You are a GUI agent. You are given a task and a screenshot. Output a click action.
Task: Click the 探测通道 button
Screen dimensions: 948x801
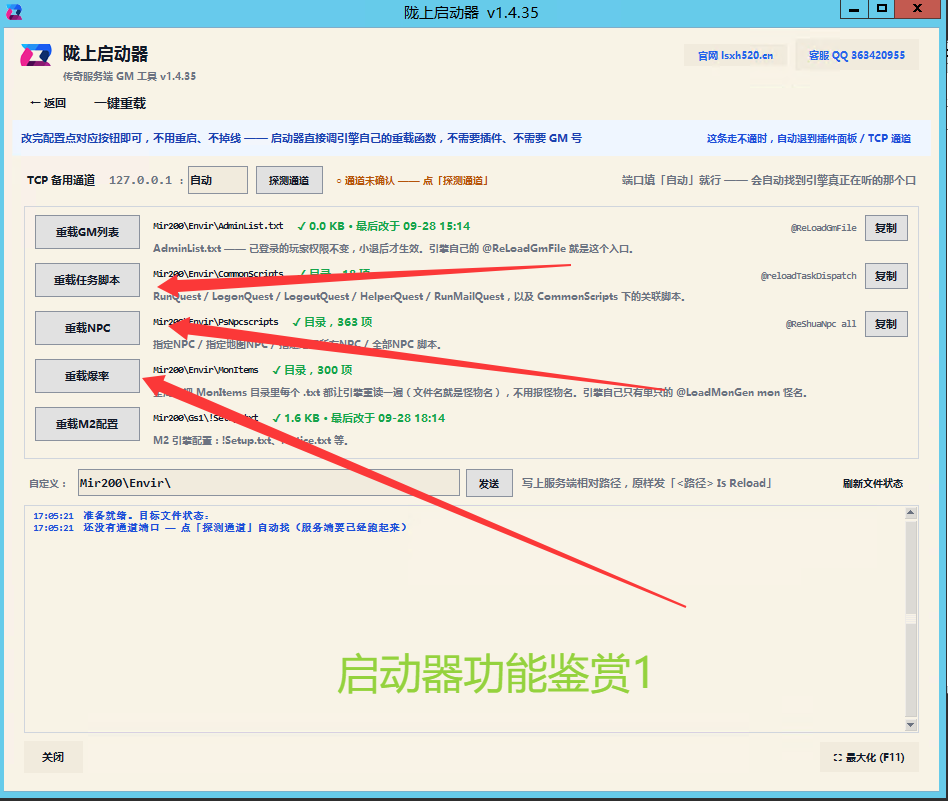[289, 180]
